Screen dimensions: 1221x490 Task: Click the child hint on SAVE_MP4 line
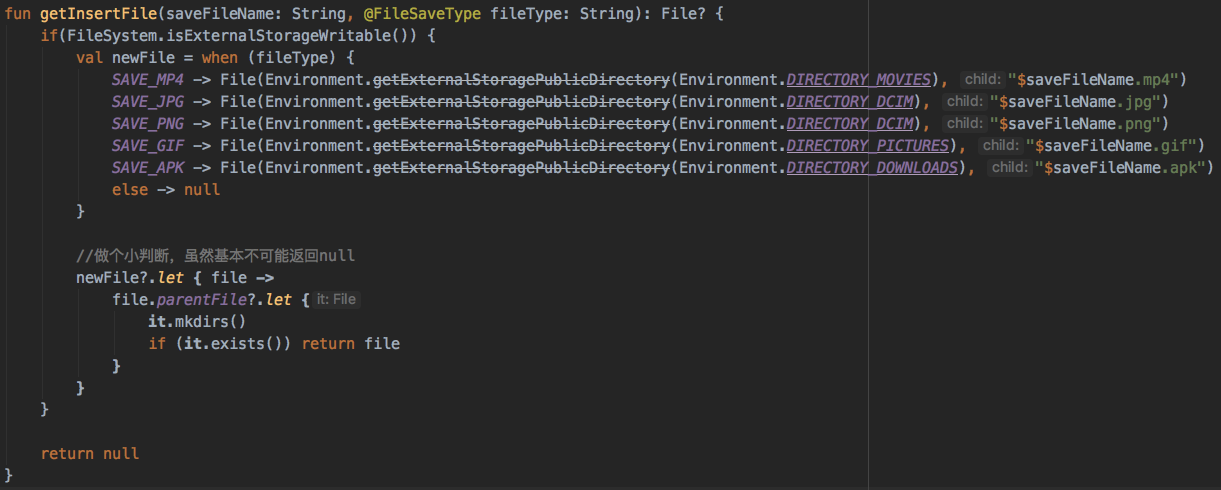click(983, 80)
